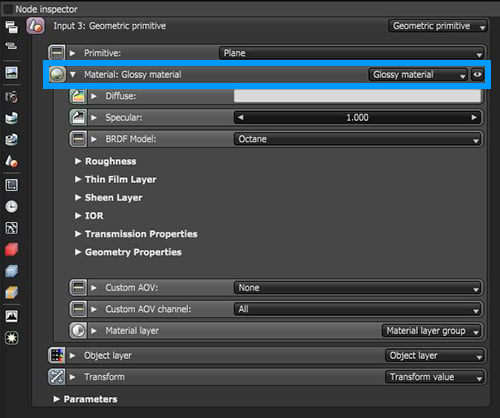Click the Material layer half-circle icon
The height and width of the screenshot is (418, 500).
click(x=78, y=331)
